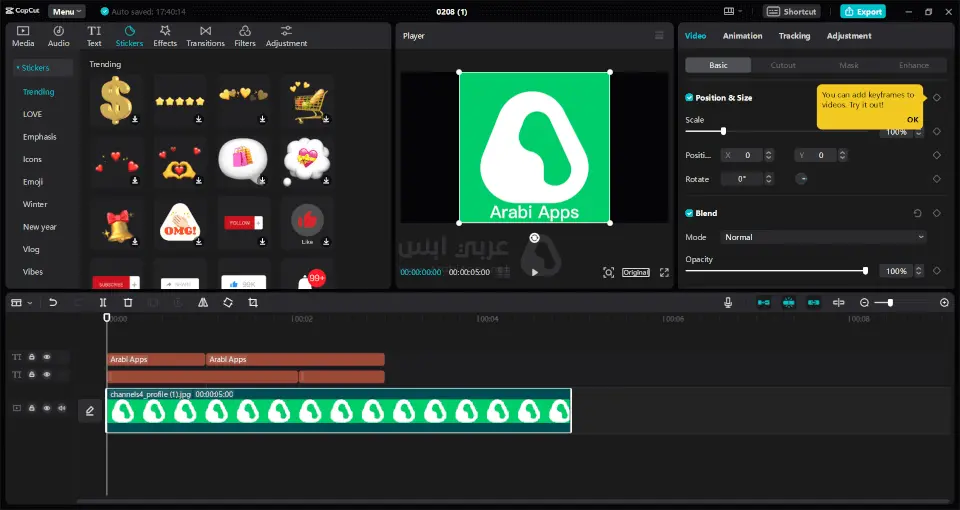Image resolution: width=960 pixels, height=510 pixels.
Task: Disable the Blend checkbox
Action: (x=689, y=213)
